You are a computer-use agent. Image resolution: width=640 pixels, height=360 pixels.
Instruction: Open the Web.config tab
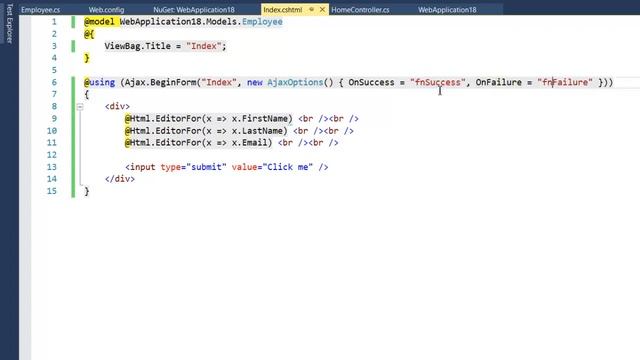coord(107,9)
